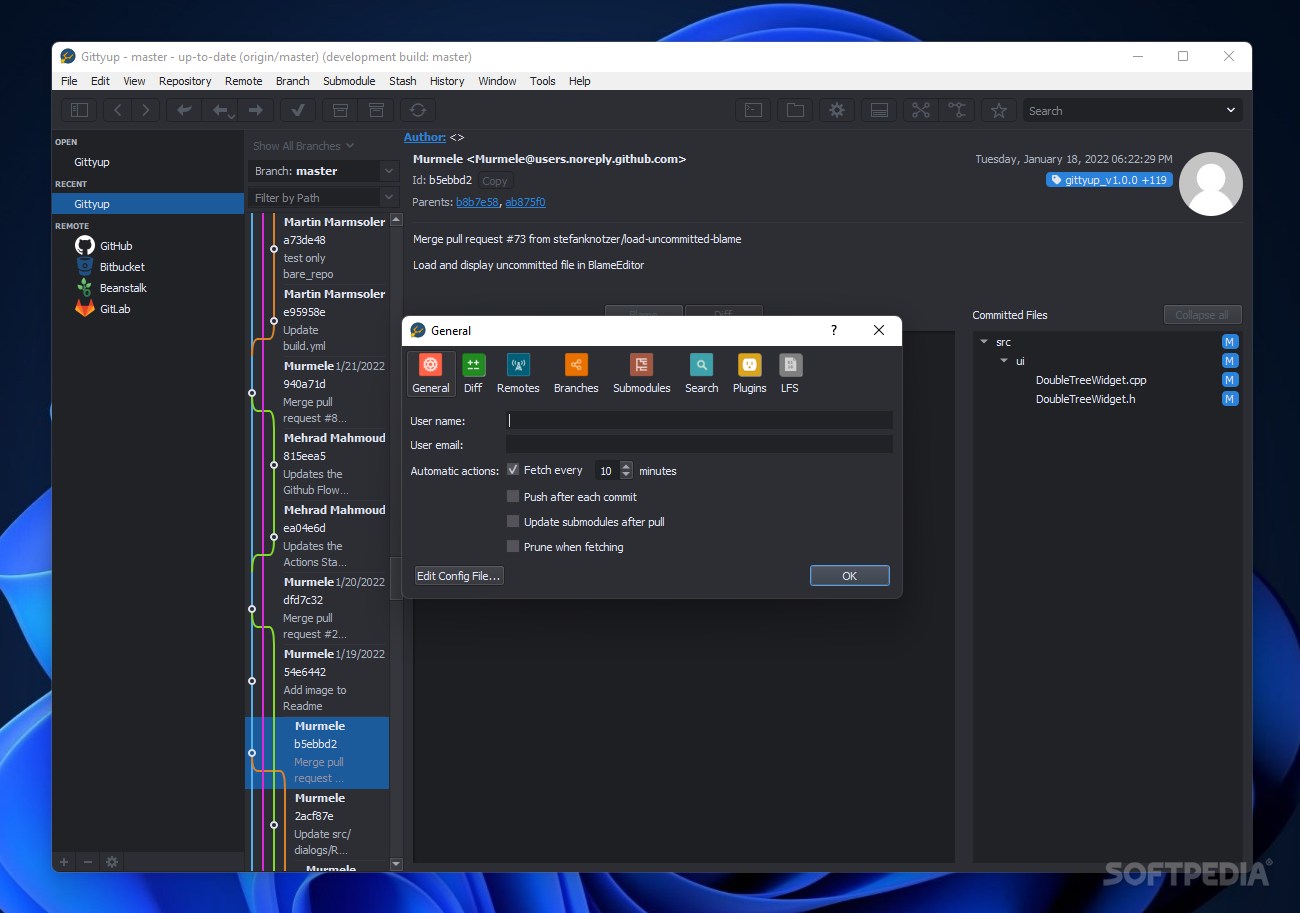The image size is (1300, 913).
Task: Switch to Remotes settings tab
Action: click(x=518, y=374)
